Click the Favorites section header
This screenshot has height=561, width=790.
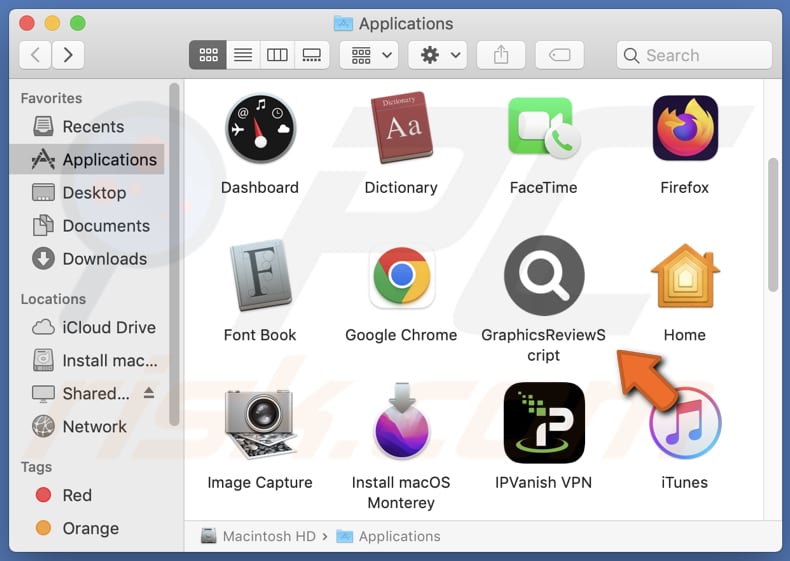tap(51, 98)
